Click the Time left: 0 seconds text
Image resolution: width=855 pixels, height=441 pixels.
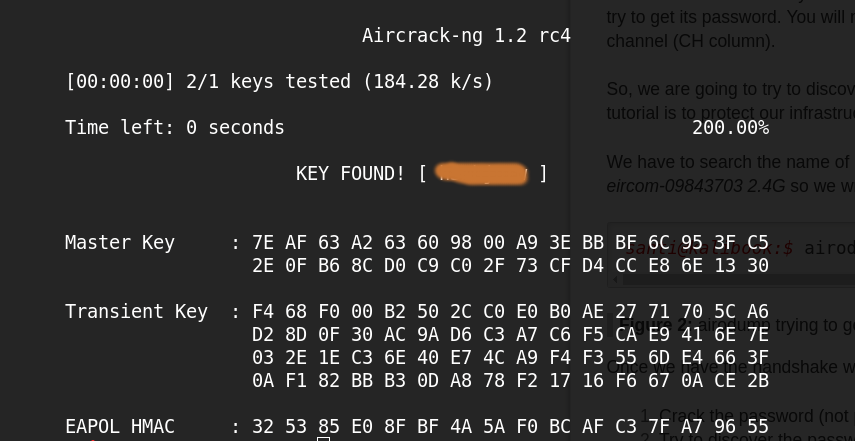[x=175, y=127]
